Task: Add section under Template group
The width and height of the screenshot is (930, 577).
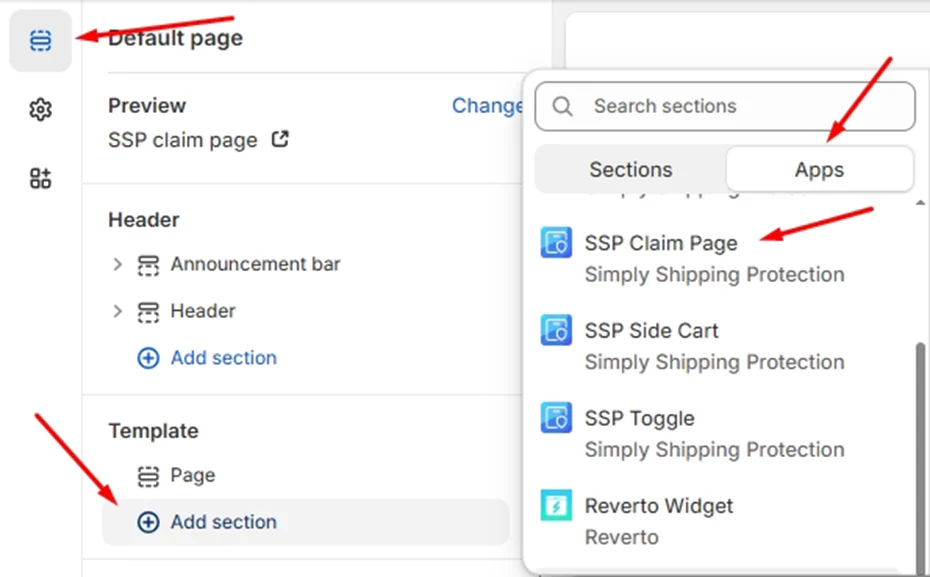Action: pyautogui.click(x=305, y=522)
